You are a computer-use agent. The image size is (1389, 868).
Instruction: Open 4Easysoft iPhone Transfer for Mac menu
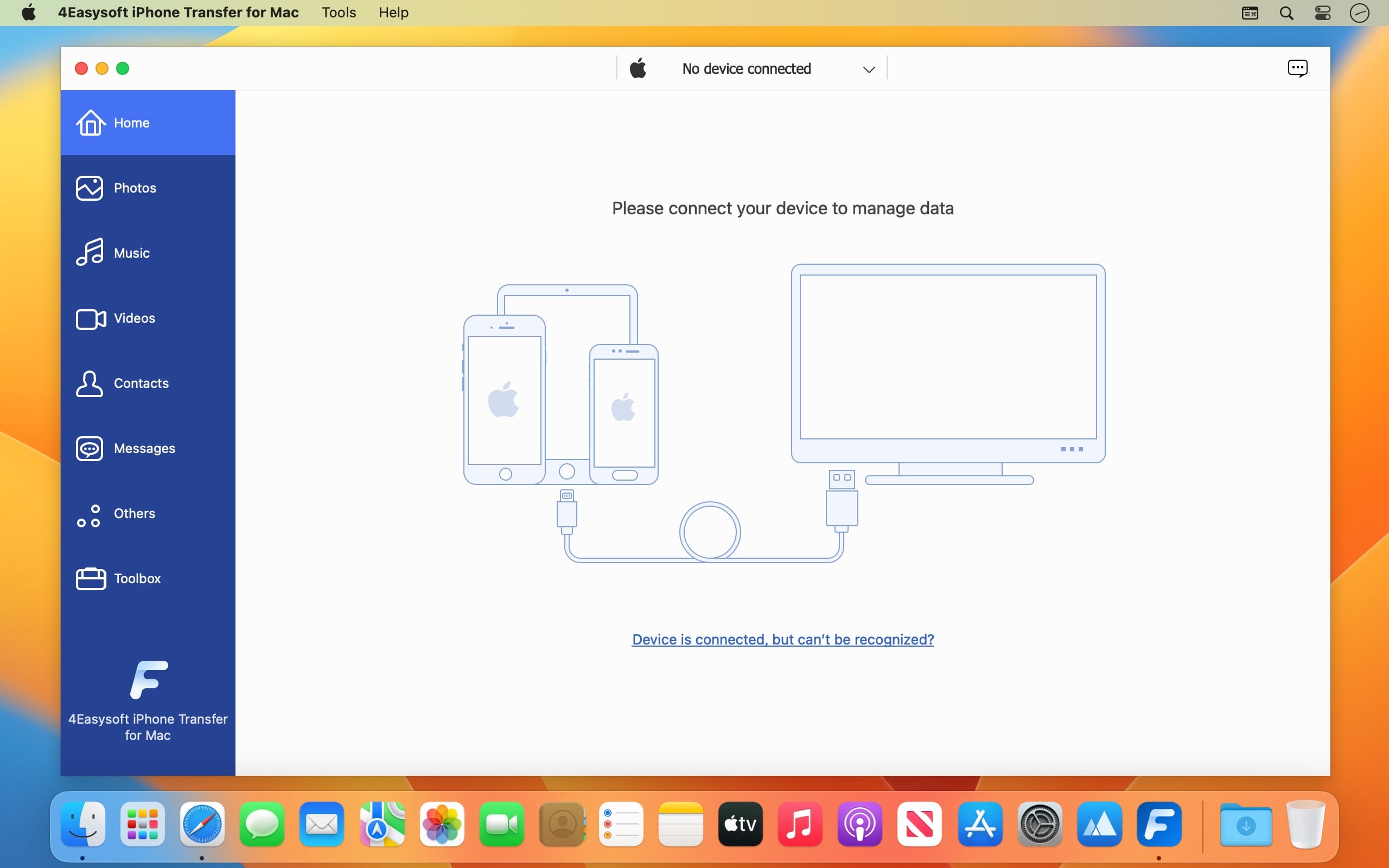[x=178, y=12]
